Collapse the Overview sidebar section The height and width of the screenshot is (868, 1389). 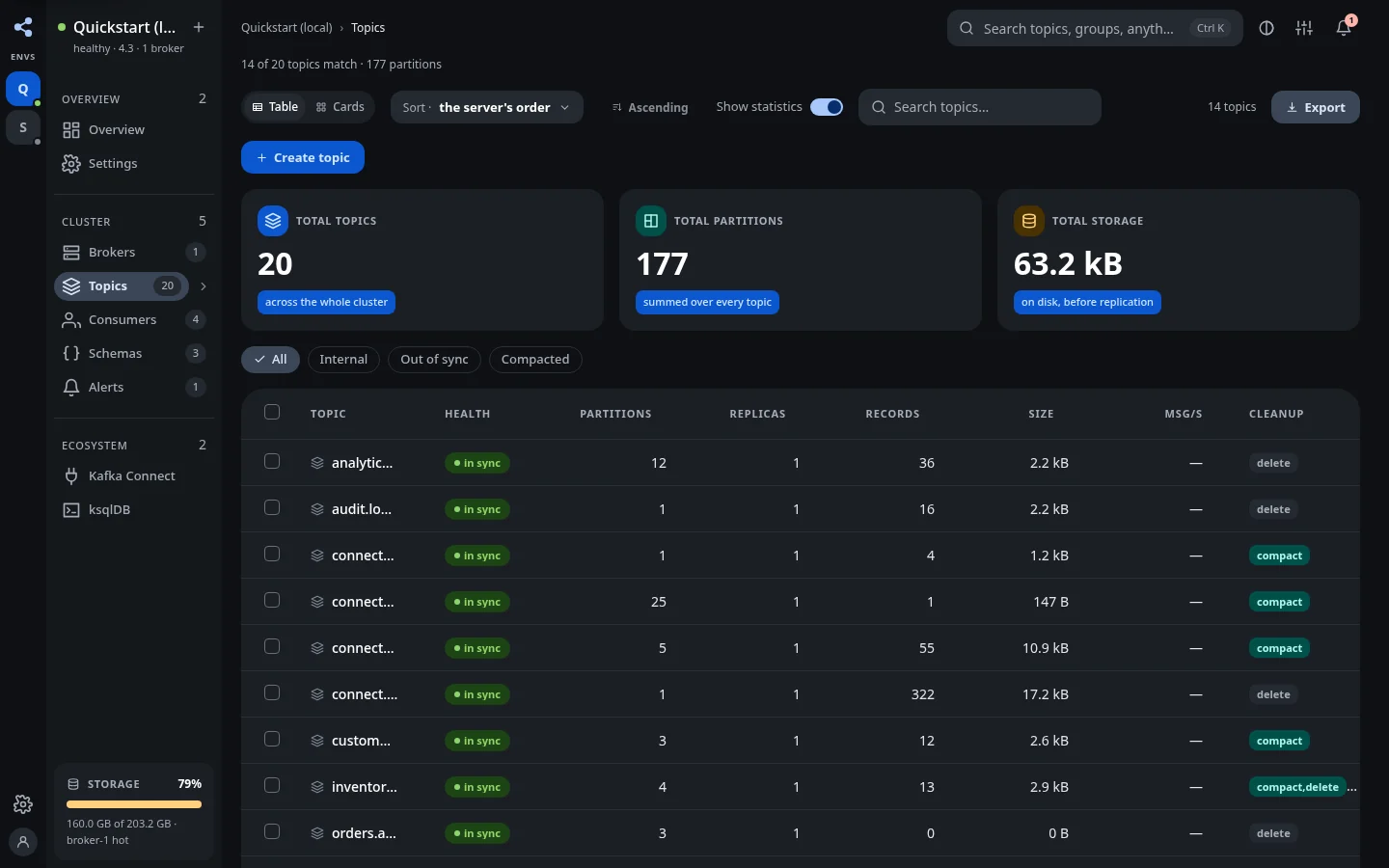(134, 98)
